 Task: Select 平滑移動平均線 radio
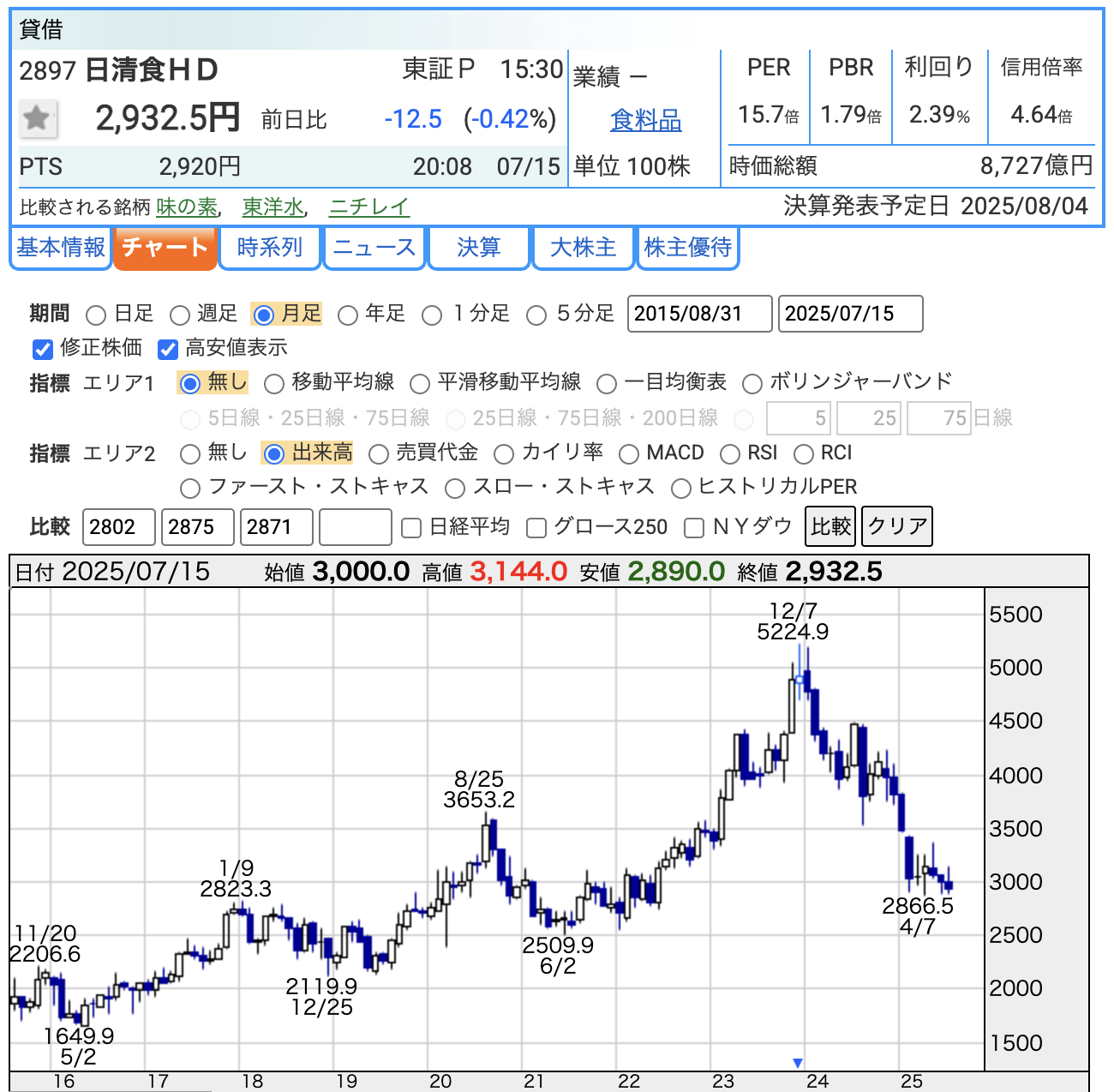pyautogui.click(x=420, y=383)
